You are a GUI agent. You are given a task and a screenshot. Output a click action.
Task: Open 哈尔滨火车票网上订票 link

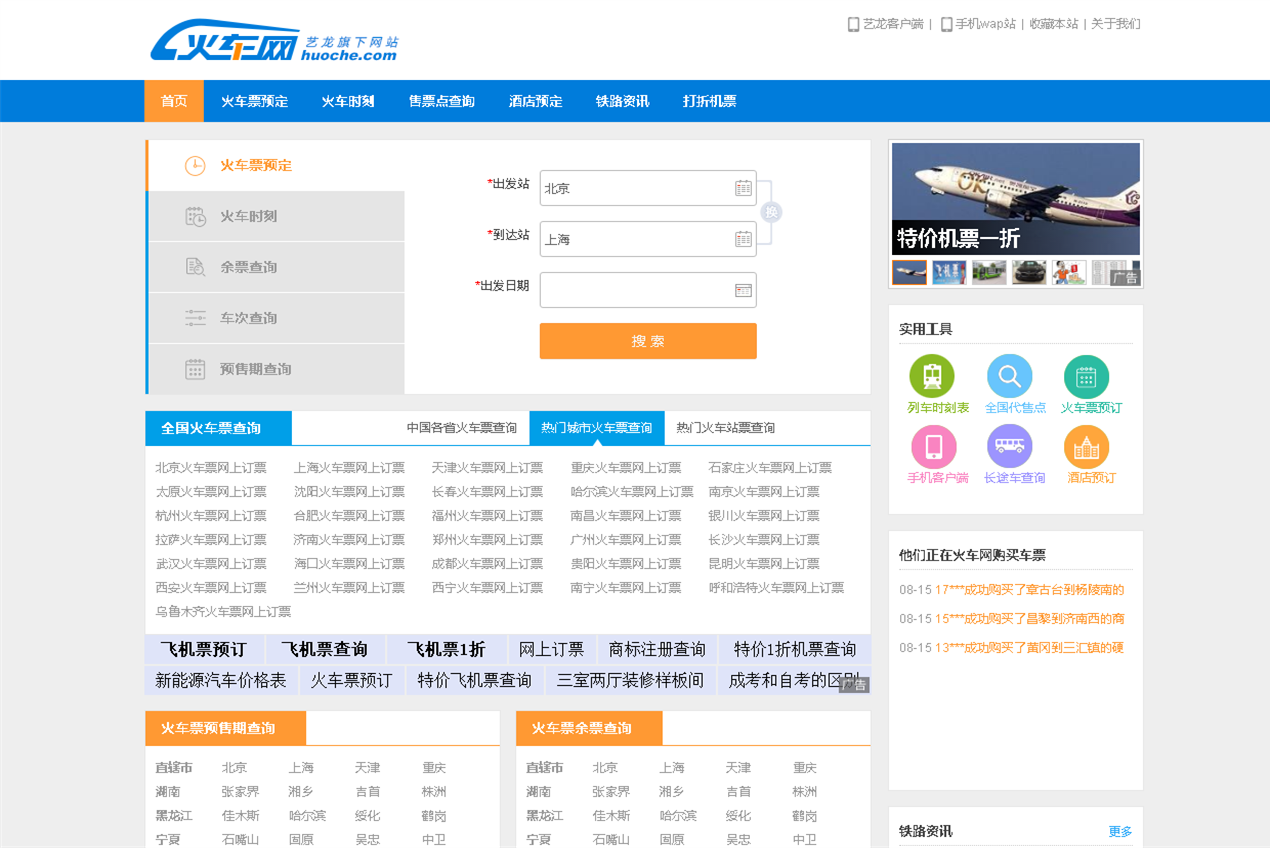tap(632, 492)
